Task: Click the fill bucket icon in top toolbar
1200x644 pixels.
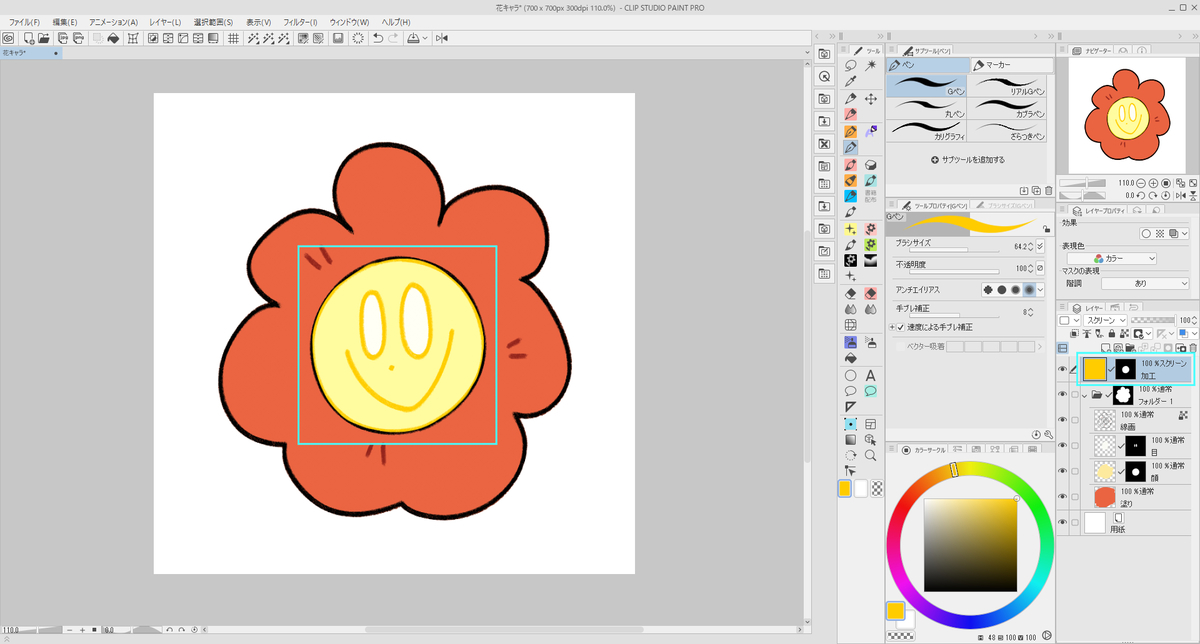Action: (x=114, y=38)
